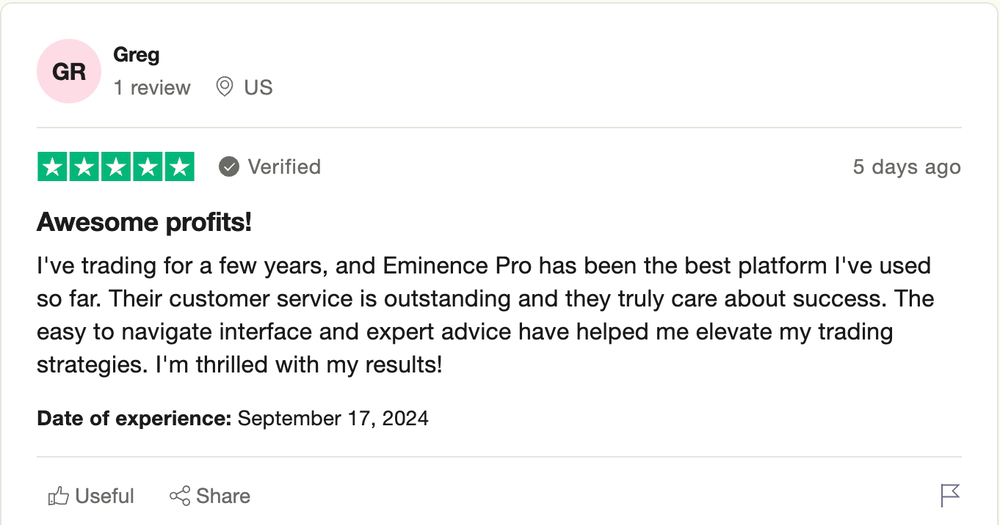
Task: Select the second green rating star
Action: [84, 167]
